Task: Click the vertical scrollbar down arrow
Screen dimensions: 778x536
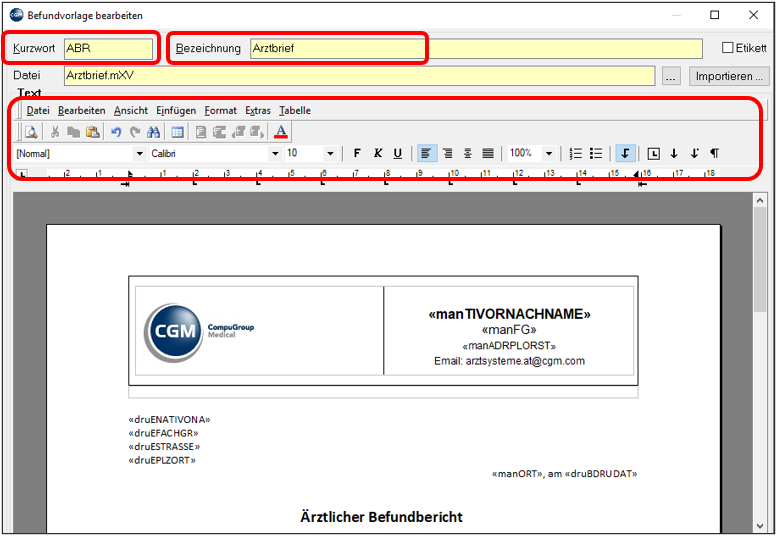Action: [x=760, y=526]
